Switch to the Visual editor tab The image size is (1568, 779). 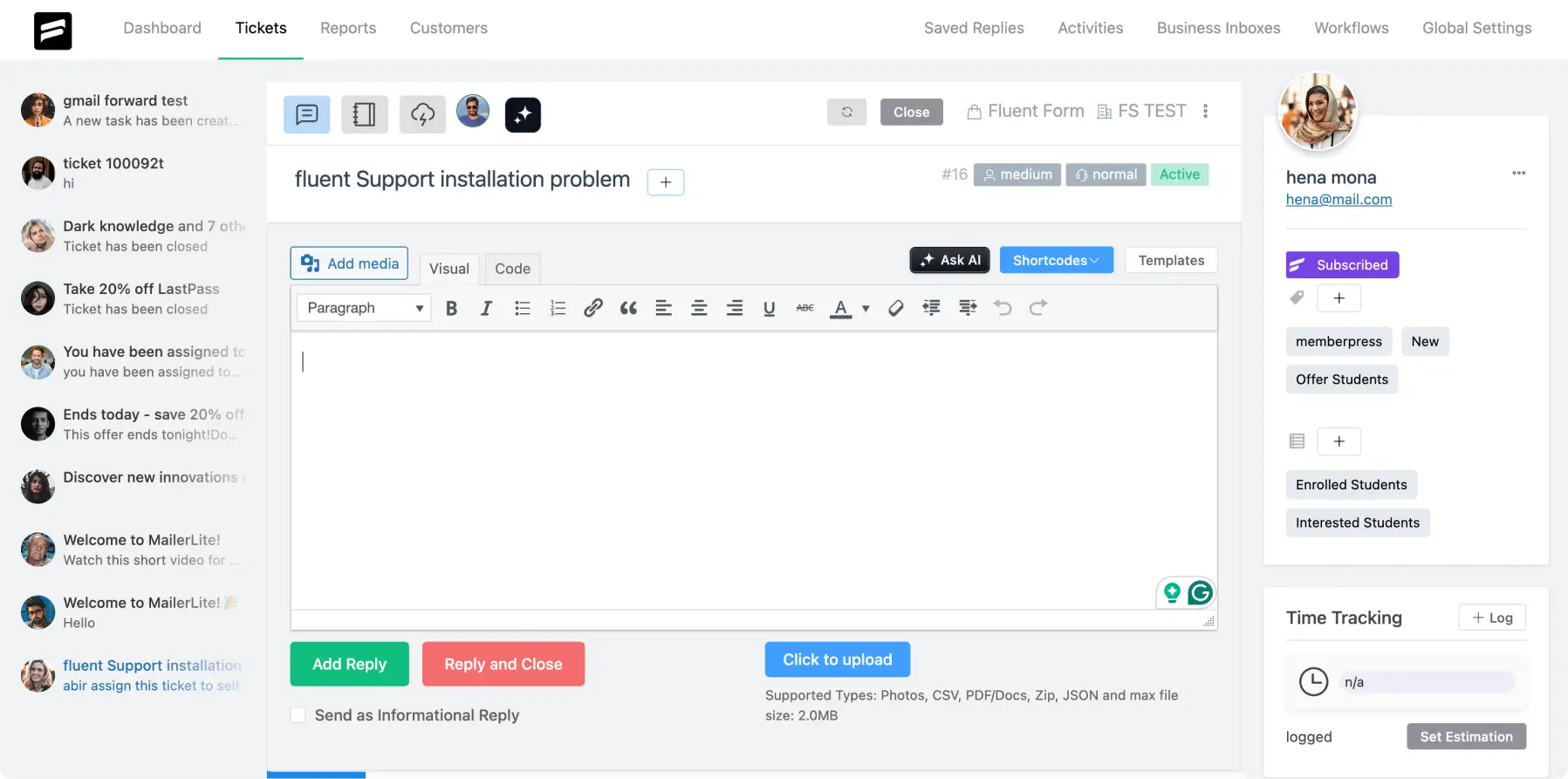click(449, 269)
